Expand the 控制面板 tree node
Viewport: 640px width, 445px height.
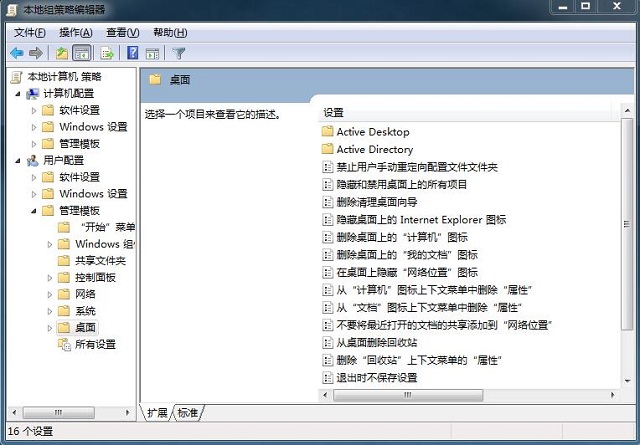pyautogui.click(x=50, y=278)
